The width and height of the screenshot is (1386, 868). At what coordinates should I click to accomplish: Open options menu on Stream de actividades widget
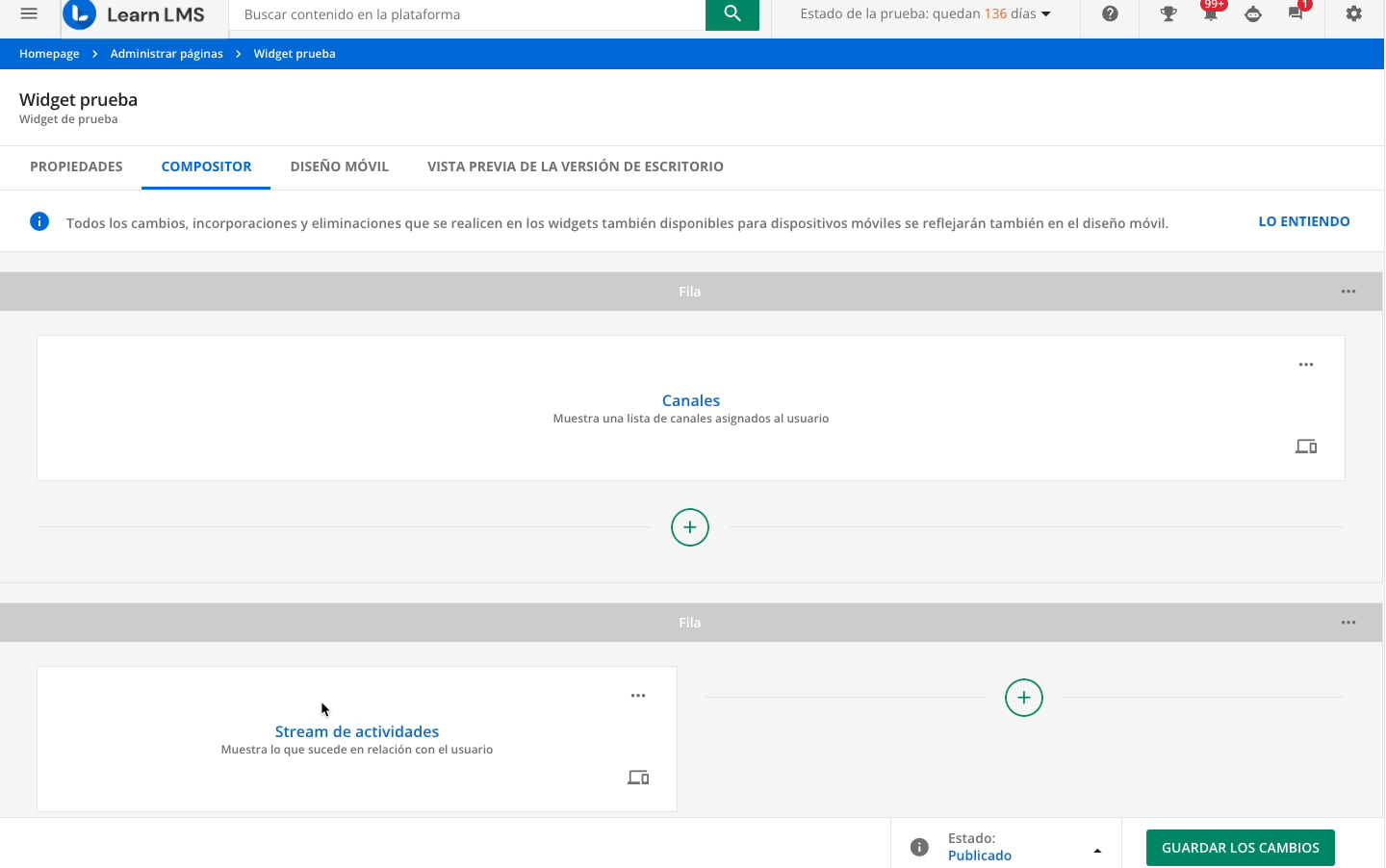pyautogui.click(x=638, y=695)
